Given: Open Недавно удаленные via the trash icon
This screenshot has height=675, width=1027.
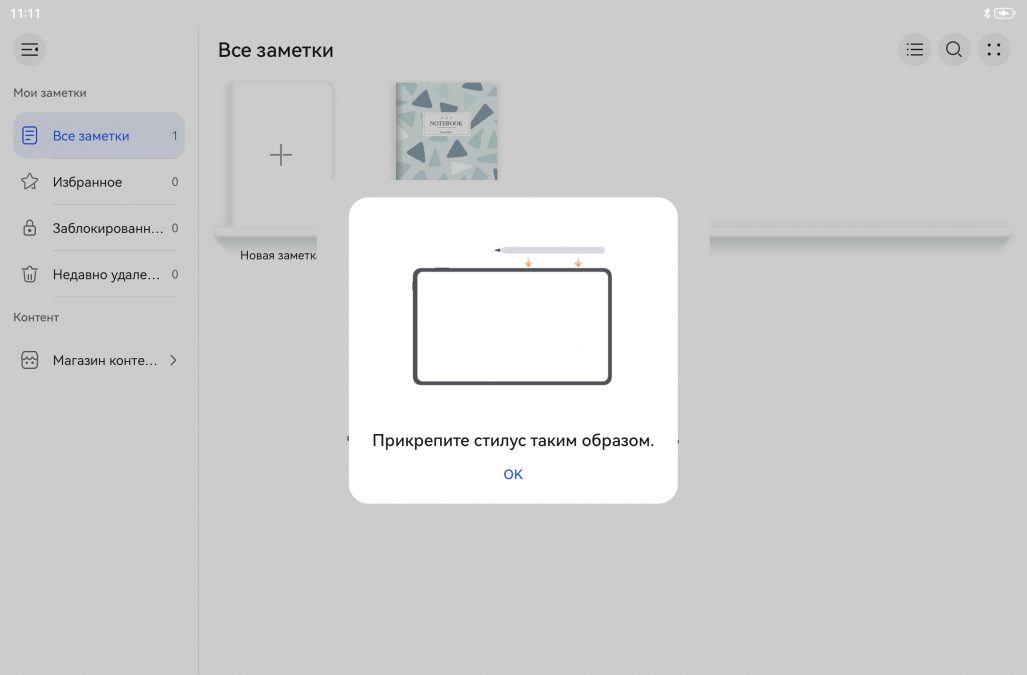Looking at the screenshot, I should click(30, 274).
